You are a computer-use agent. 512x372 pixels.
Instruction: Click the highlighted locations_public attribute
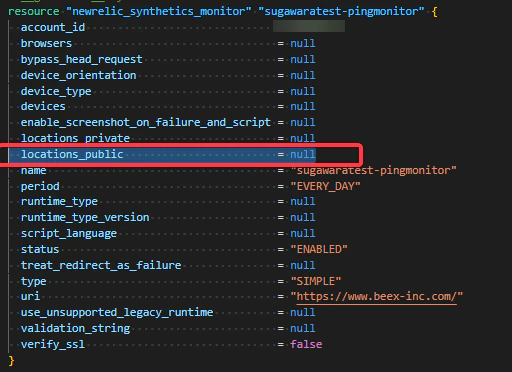click(72, 154)
